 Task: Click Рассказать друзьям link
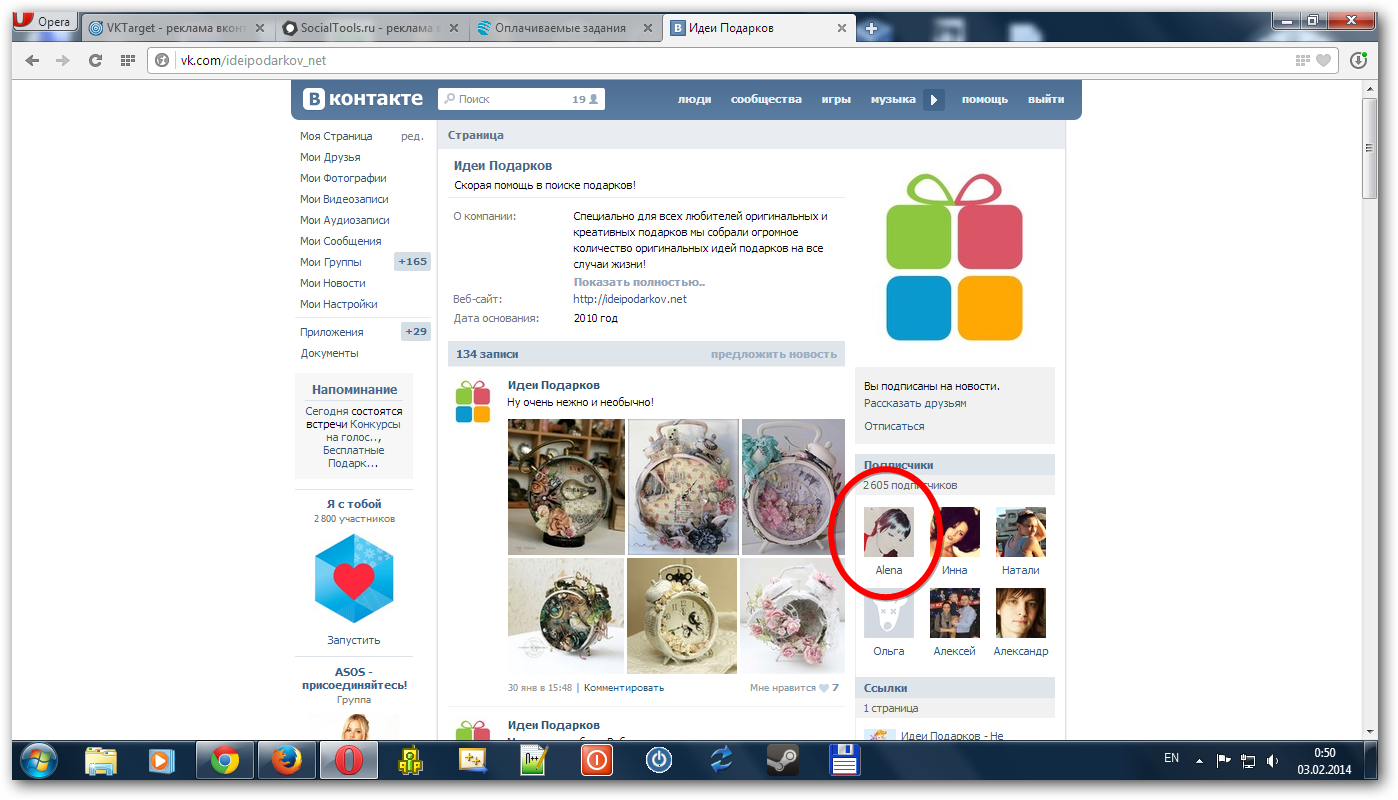[915, 403]
